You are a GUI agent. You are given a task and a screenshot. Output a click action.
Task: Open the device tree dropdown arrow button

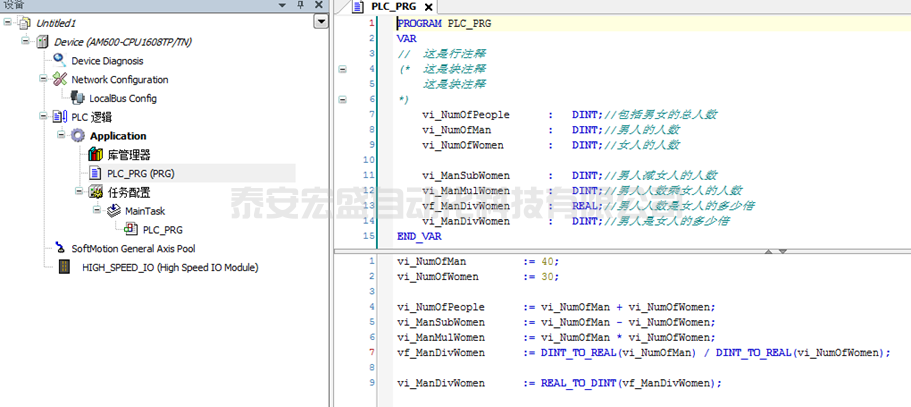point(320,22)
